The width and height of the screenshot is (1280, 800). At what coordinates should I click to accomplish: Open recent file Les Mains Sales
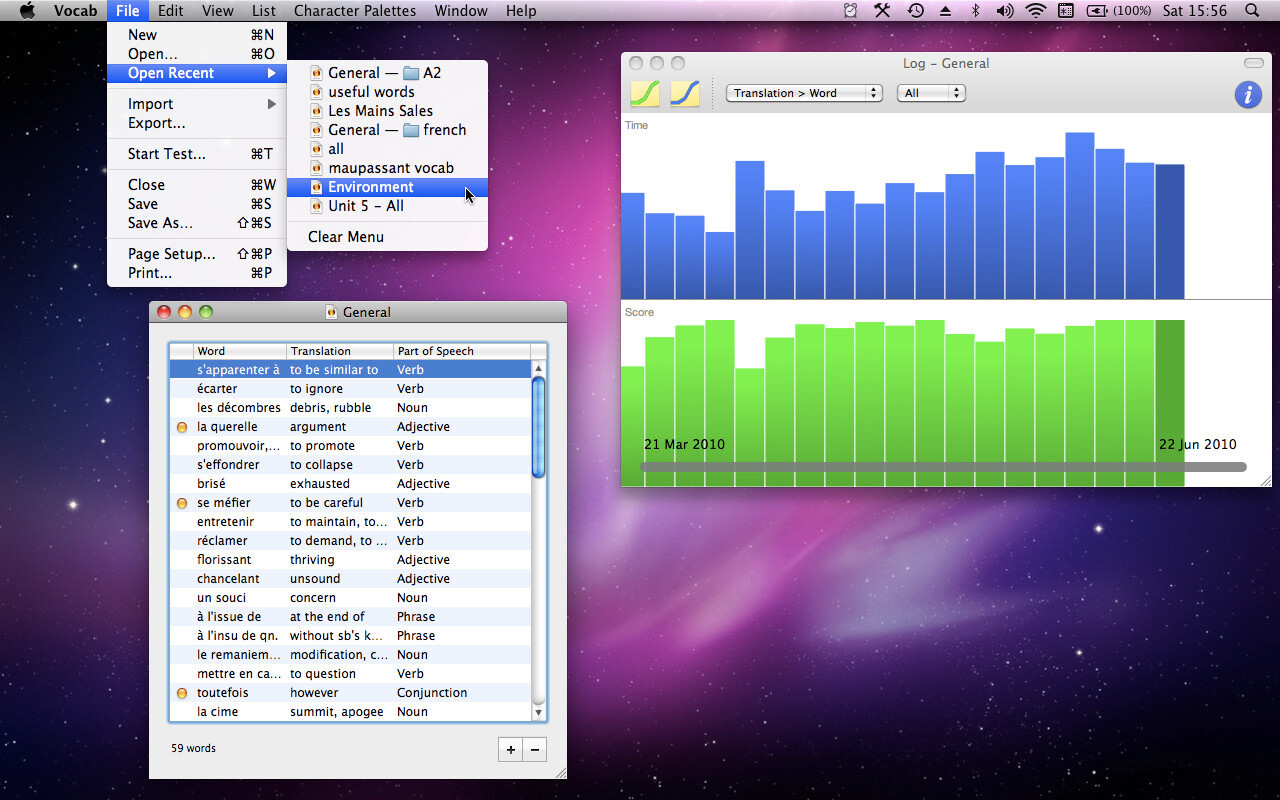click(387, 111)
